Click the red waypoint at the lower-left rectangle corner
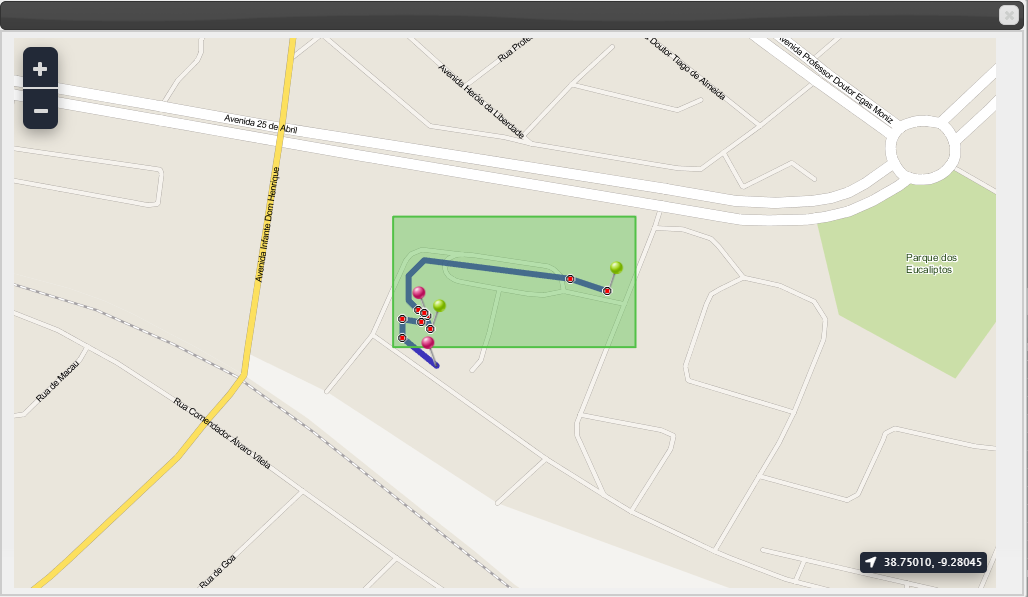 pos(402,338)
